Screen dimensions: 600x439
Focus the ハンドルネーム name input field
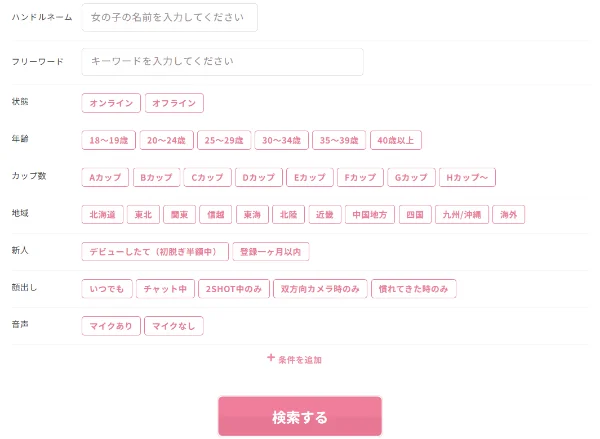point(169,18)
